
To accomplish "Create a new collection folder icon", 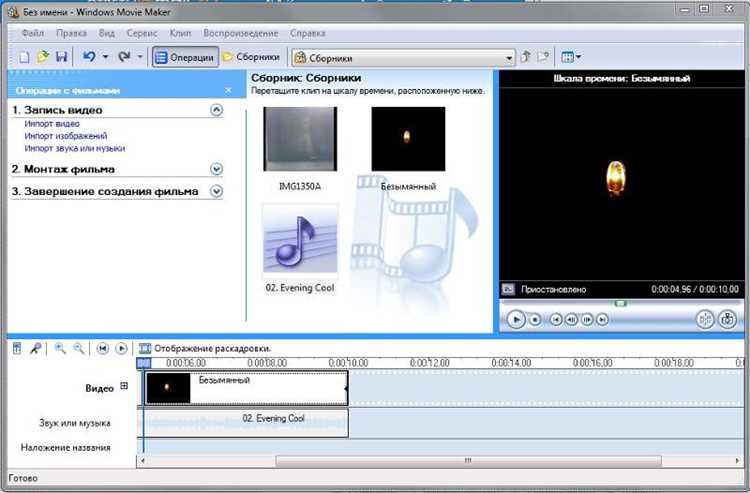I will click(543, 57).
